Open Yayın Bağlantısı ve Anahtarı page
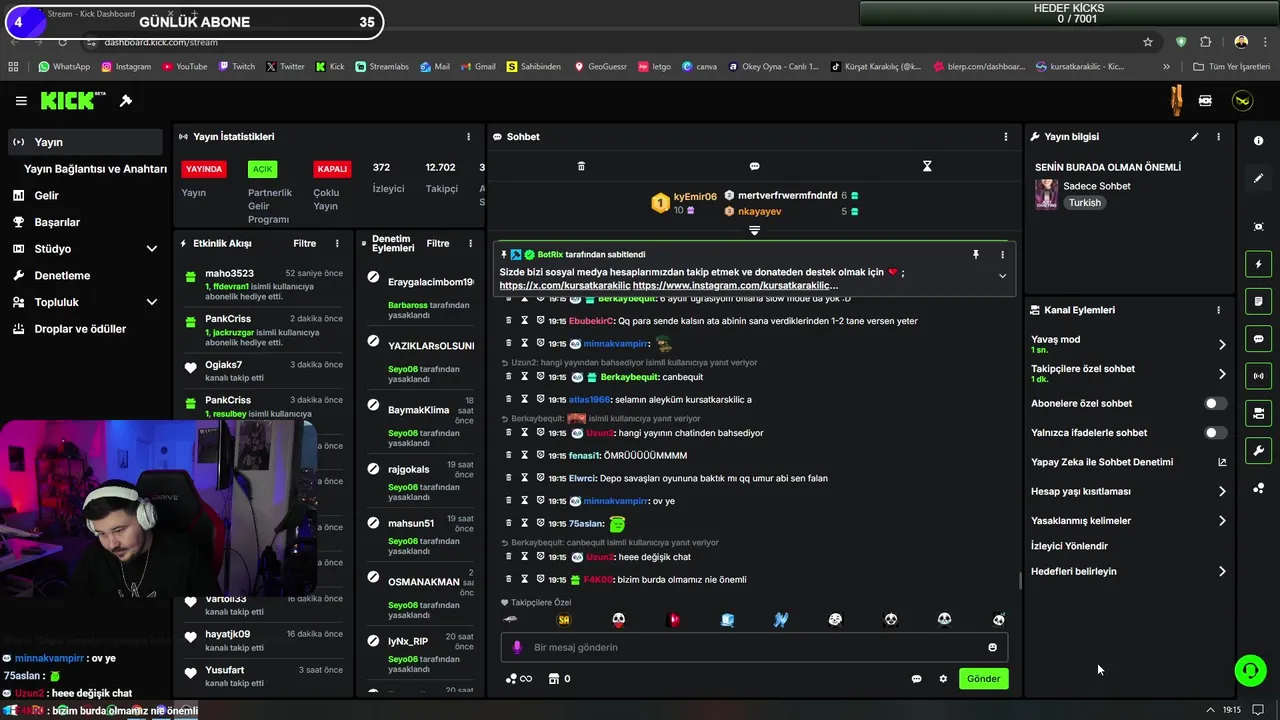1280x720 pixels. [95, 169]
